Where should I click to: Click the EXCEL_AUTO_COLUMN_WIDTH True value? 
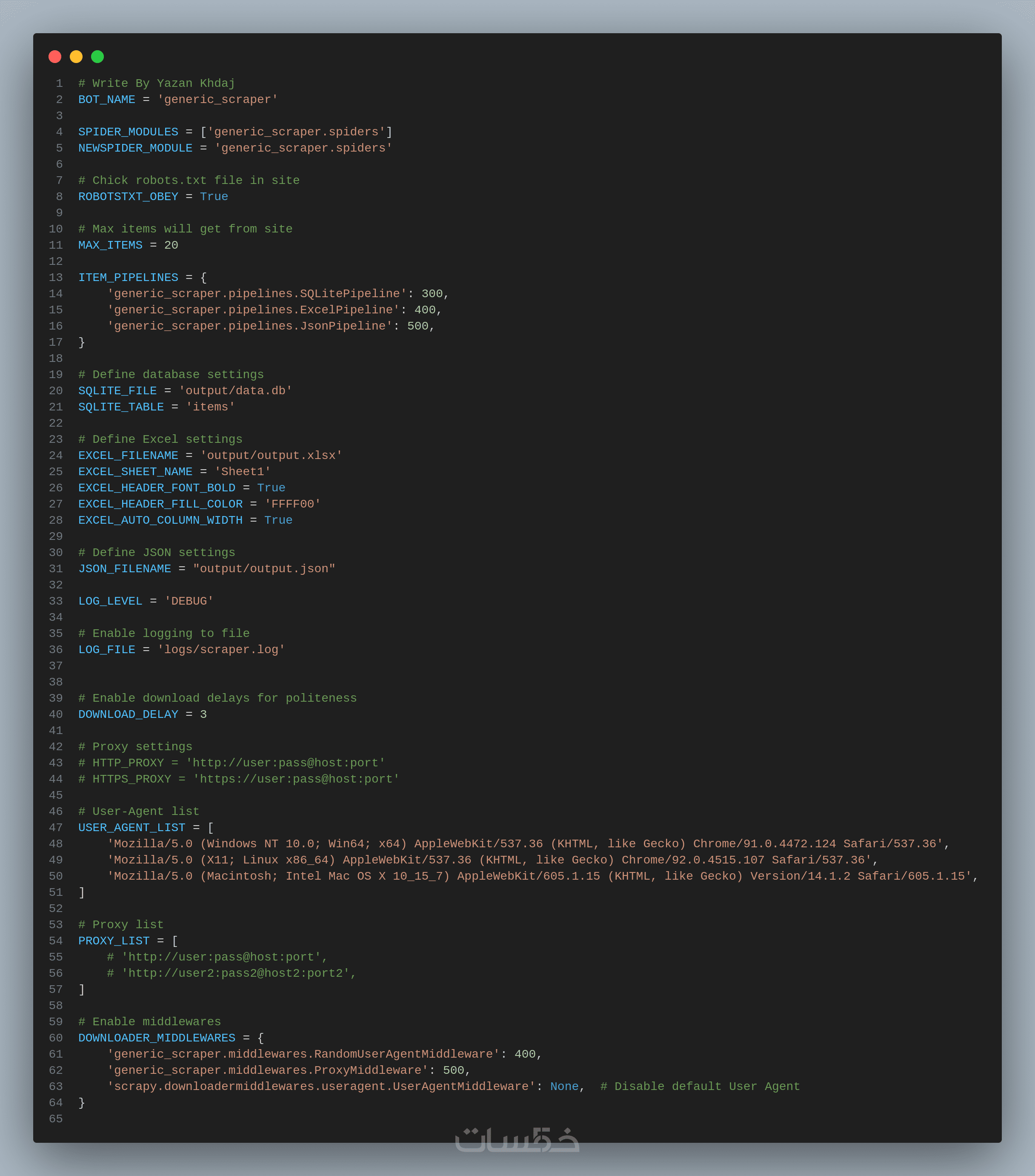278,520
